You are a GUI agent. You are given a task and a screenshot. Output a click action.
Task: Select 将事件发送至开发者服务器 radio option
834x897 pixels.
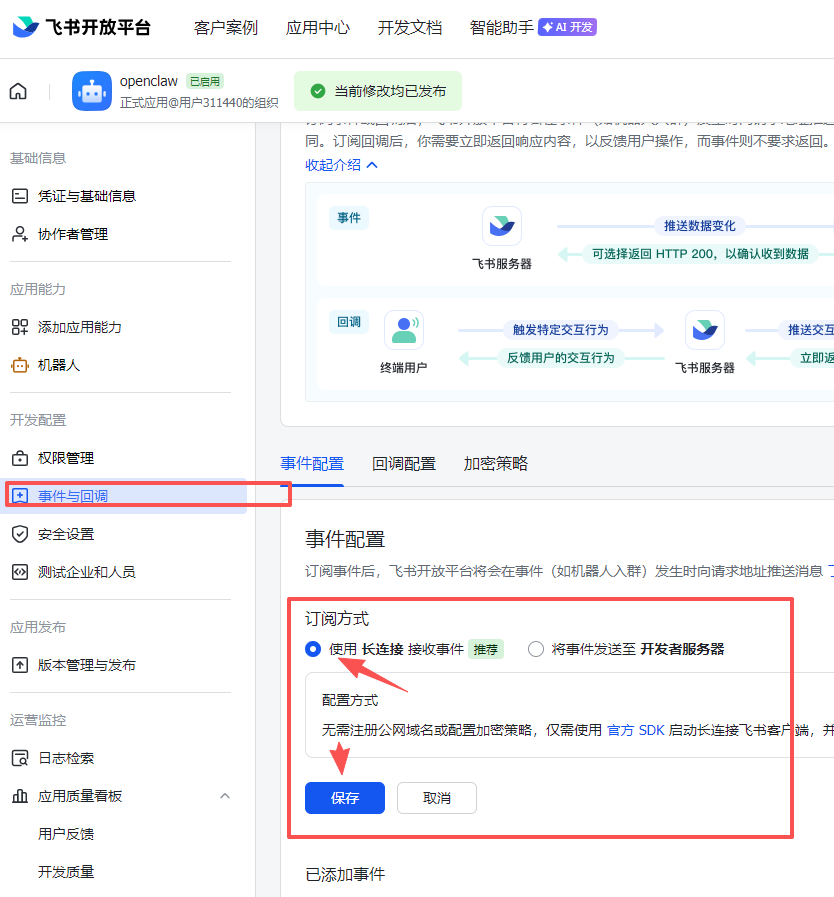pyautogui.click(x=536, y=649)
